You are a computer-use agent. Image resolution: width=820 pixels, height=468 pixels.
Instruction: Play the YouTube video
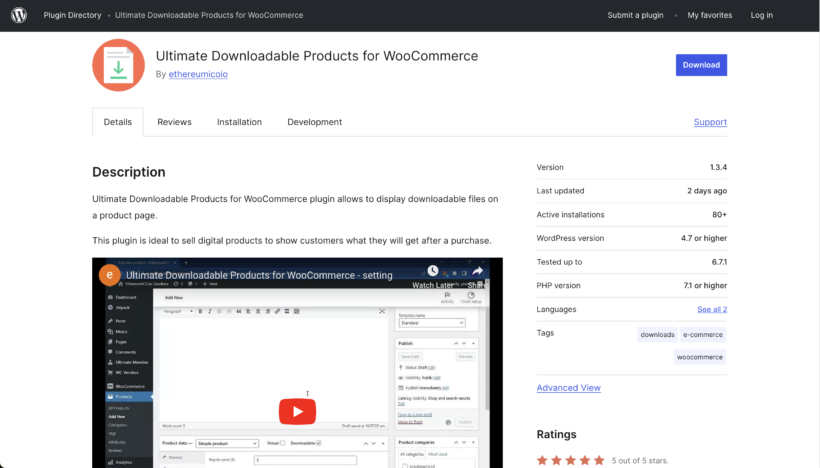(x=297, y=411)
